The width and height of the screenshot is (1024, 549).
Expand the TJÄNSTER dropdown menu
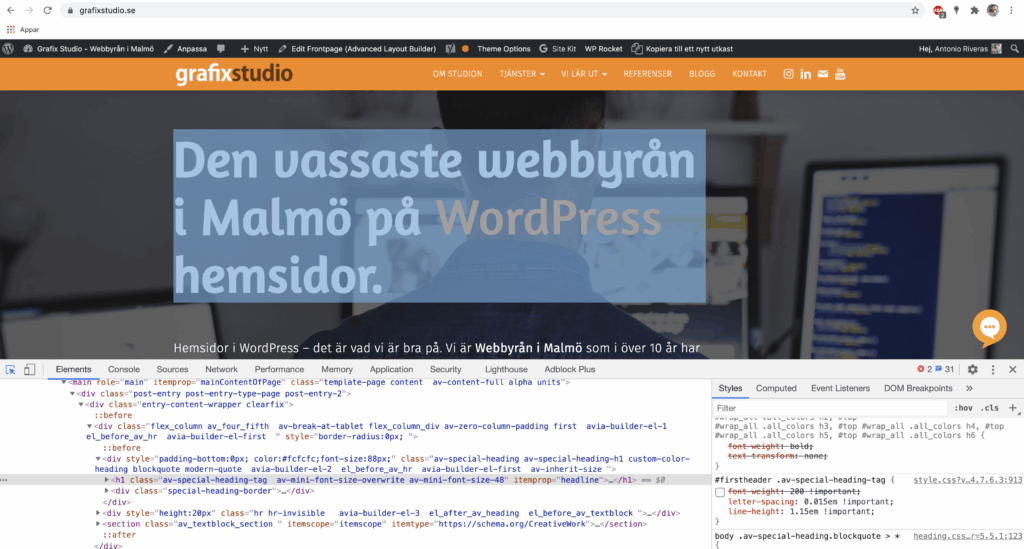pos(522,74)
